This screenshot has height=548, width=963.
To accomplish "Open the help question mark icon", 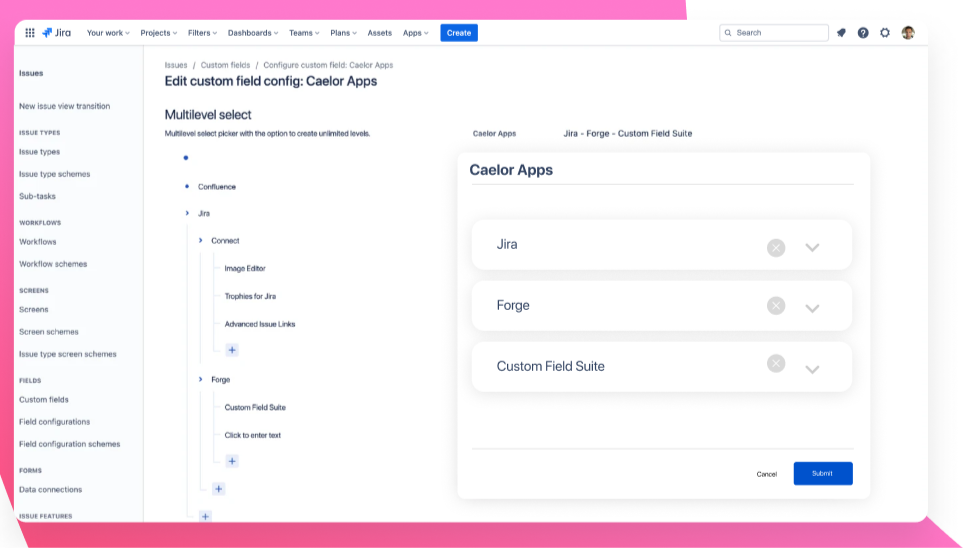I will (863, 33).
